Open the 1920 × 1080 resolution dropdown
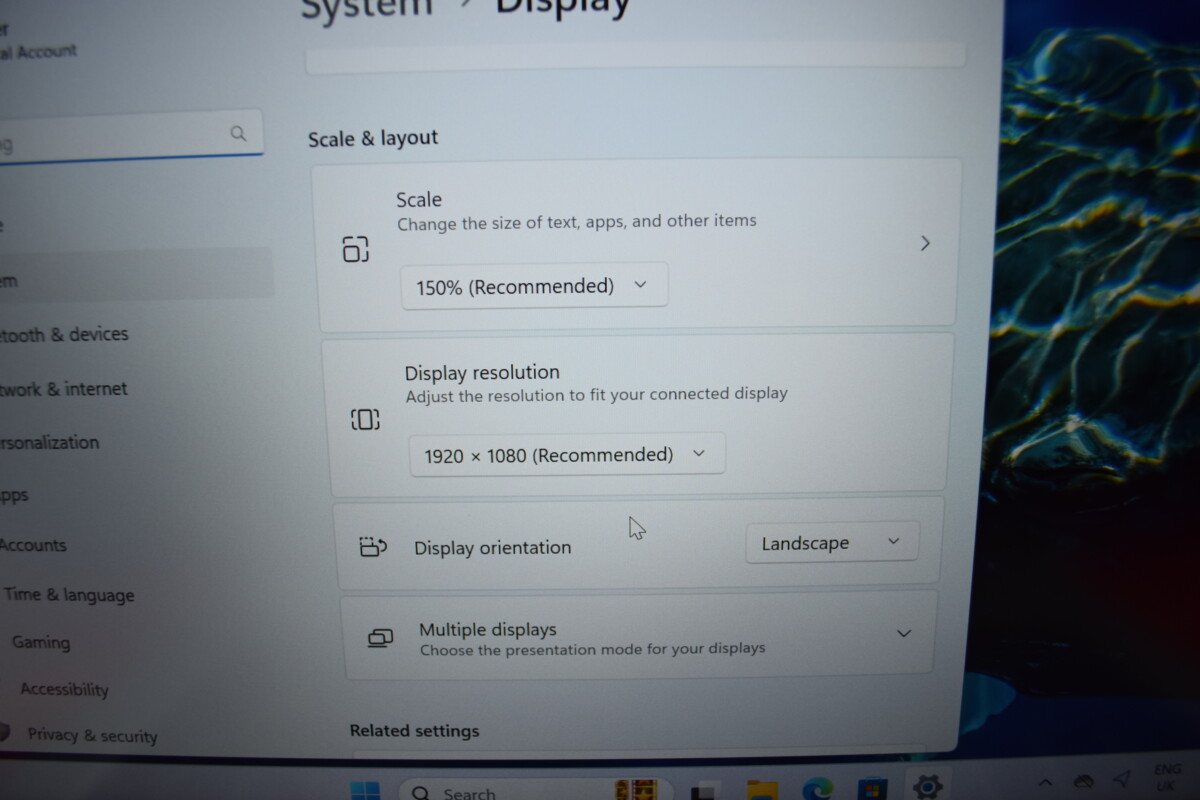1200x800 pixels. click(567, 455)
